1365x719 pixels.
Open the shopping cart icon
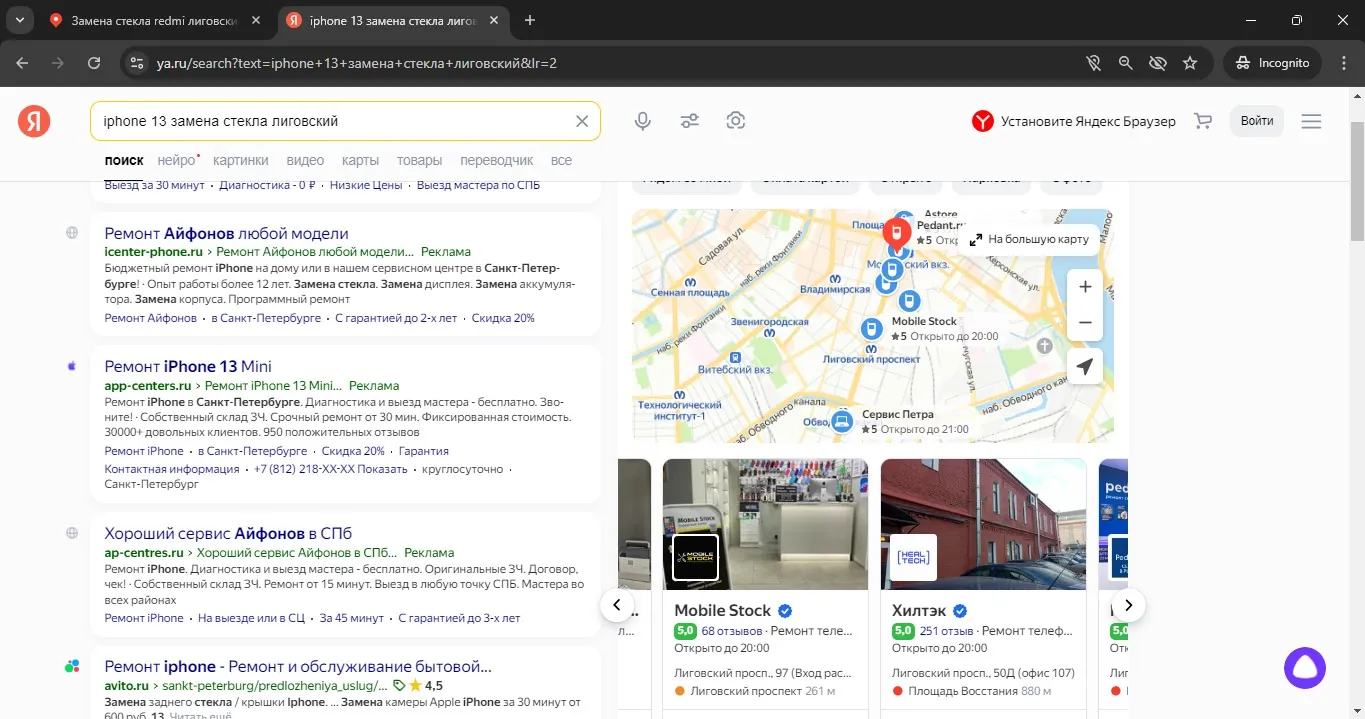click(1203, 121)
